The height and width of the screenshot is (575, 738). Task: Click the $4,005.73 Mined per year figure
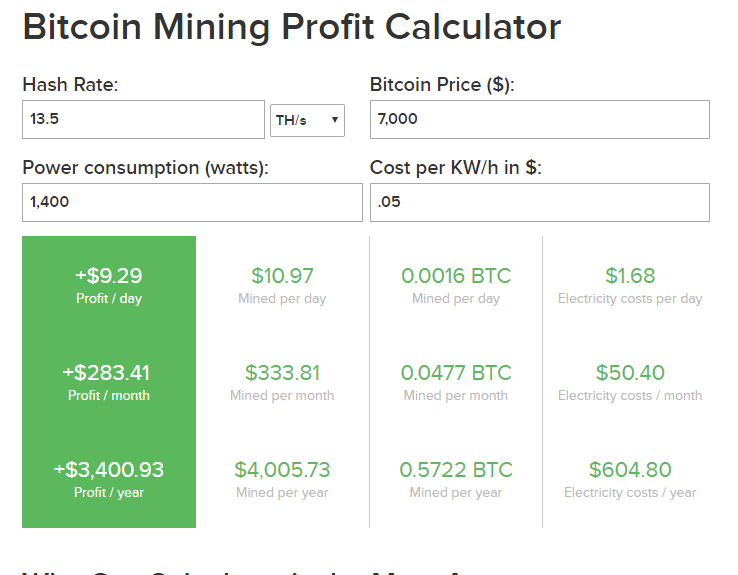point(282,470)
